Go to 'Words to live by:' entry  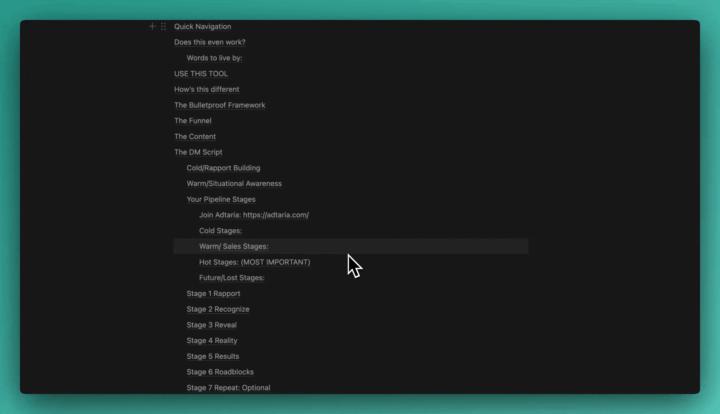214,58
